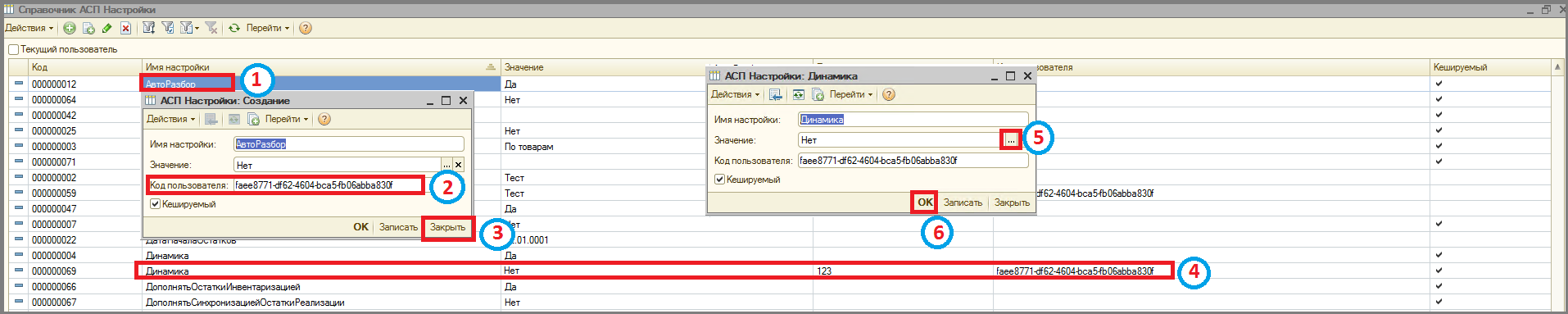The height and width of the screenshot is (314, 1568).
Task: Click Код пользователя field in Динамика window
Action: (913, 161)
